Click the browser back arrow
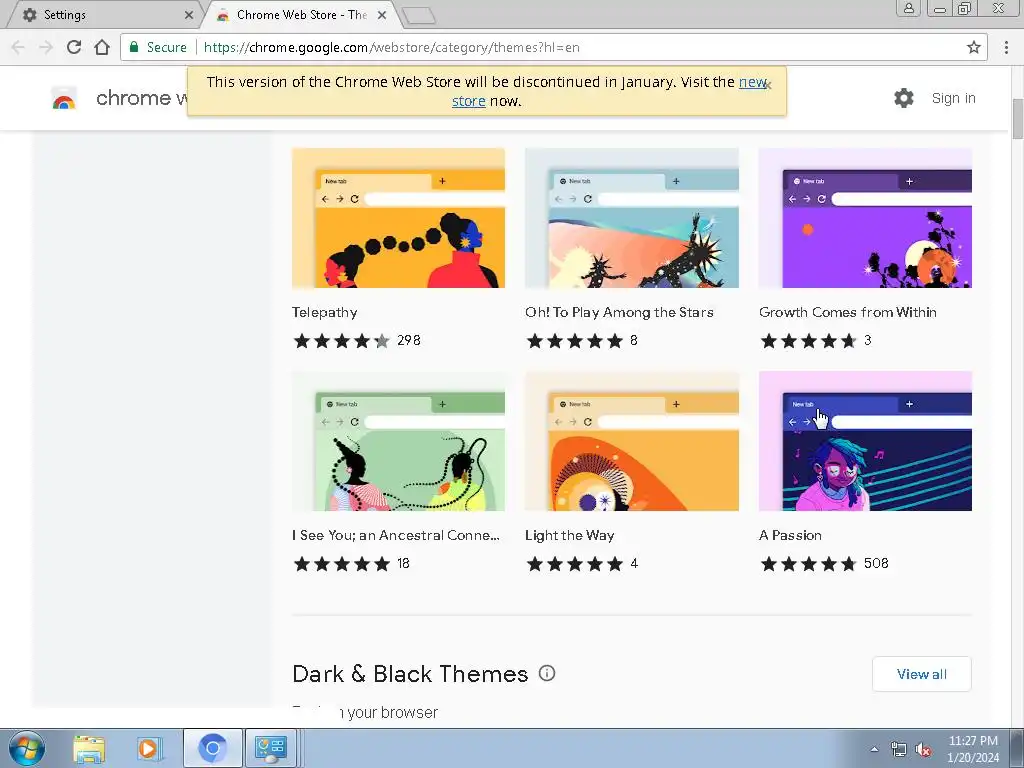 tap(18, 47)
